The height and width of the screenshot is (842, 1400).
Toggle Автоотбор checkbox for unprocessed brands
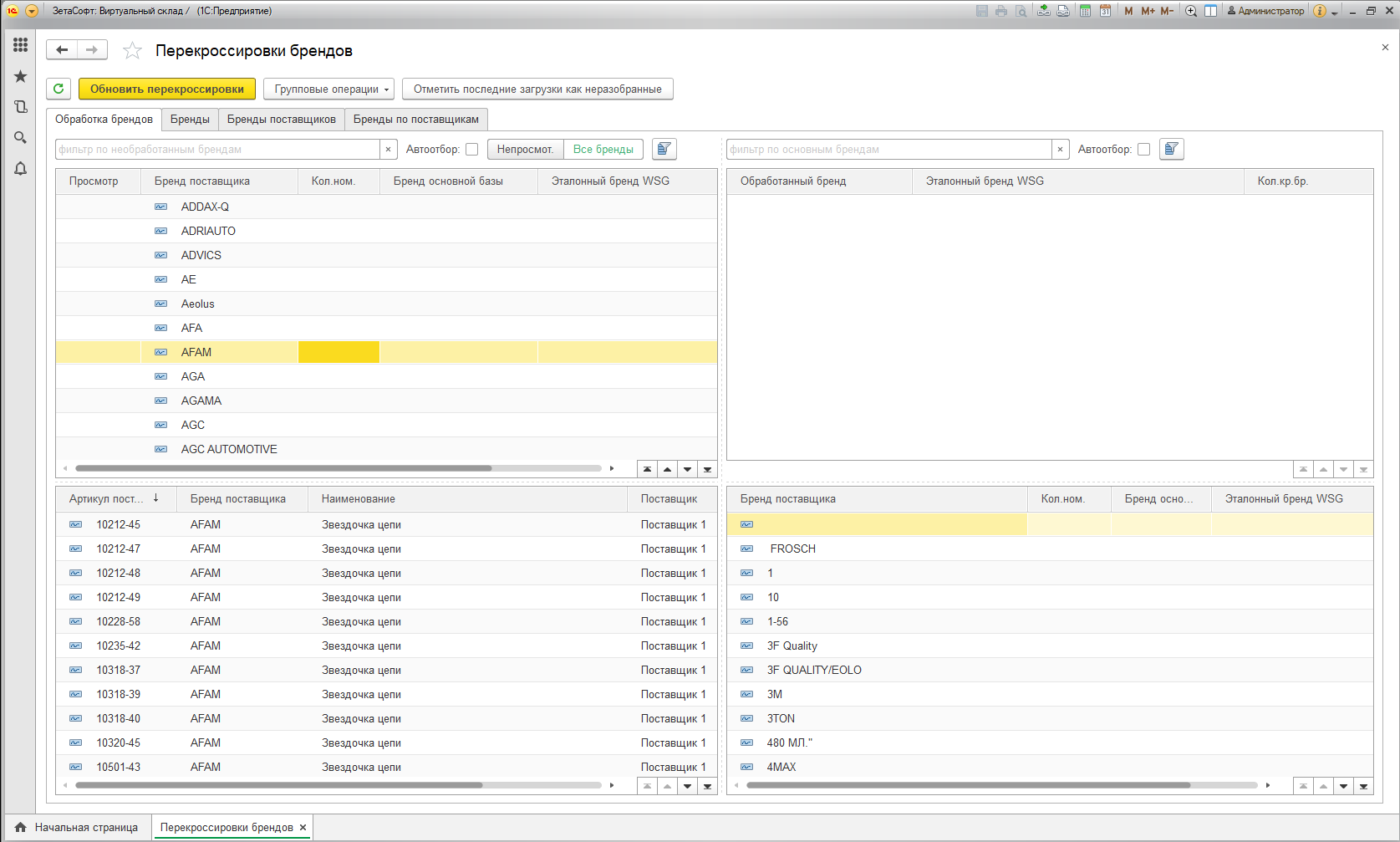tap(472, 150)
